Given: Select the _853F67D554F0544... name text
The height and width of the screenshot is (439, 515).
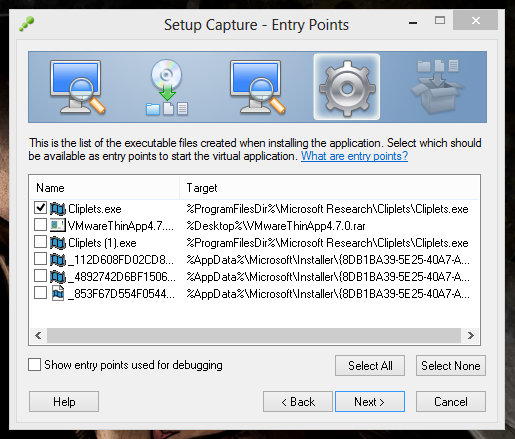Looking at the screenshot, I should pyautogui.click(x=121, y=294).
